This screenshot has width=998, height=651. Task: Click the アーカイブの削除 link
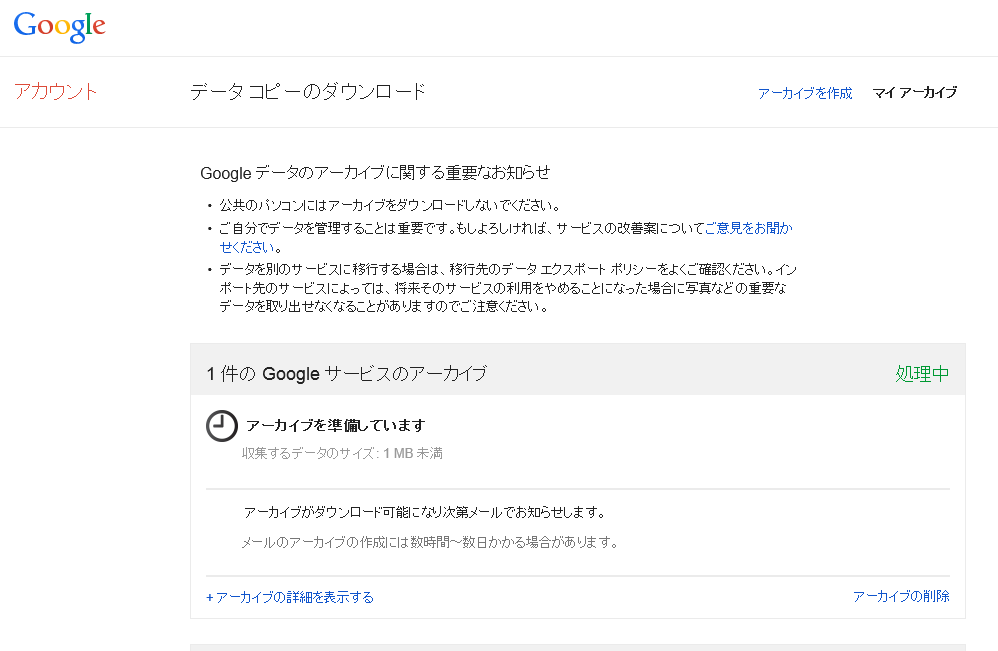pos(901,596)
